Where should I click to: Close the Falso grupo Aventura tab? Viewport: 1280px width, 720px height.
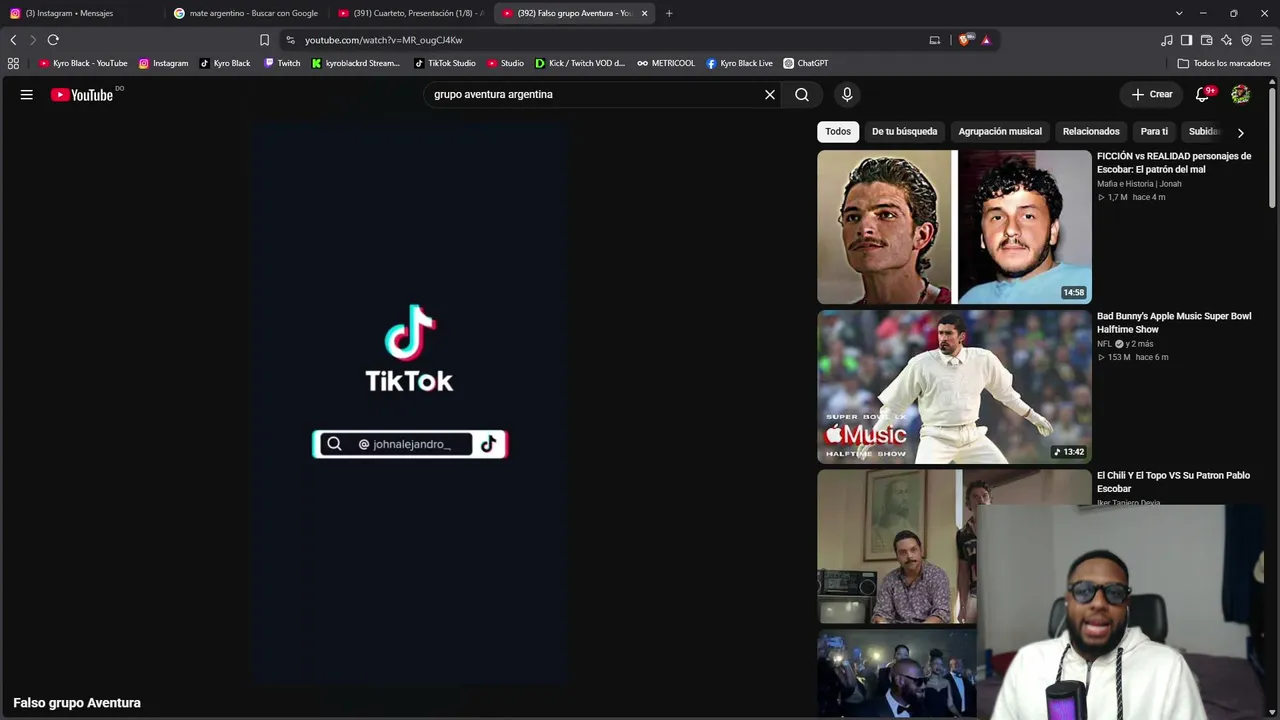click(644, 13)
